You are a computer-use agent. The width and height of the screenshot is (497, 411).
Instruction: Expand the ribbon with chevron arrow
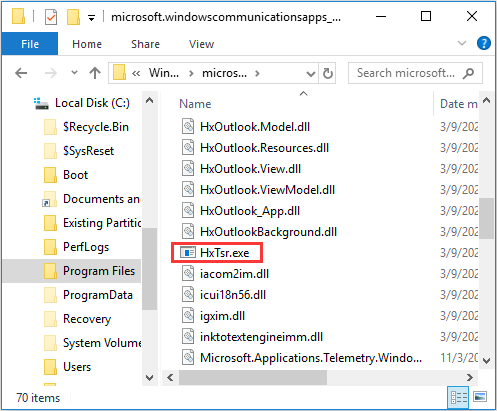462,43
